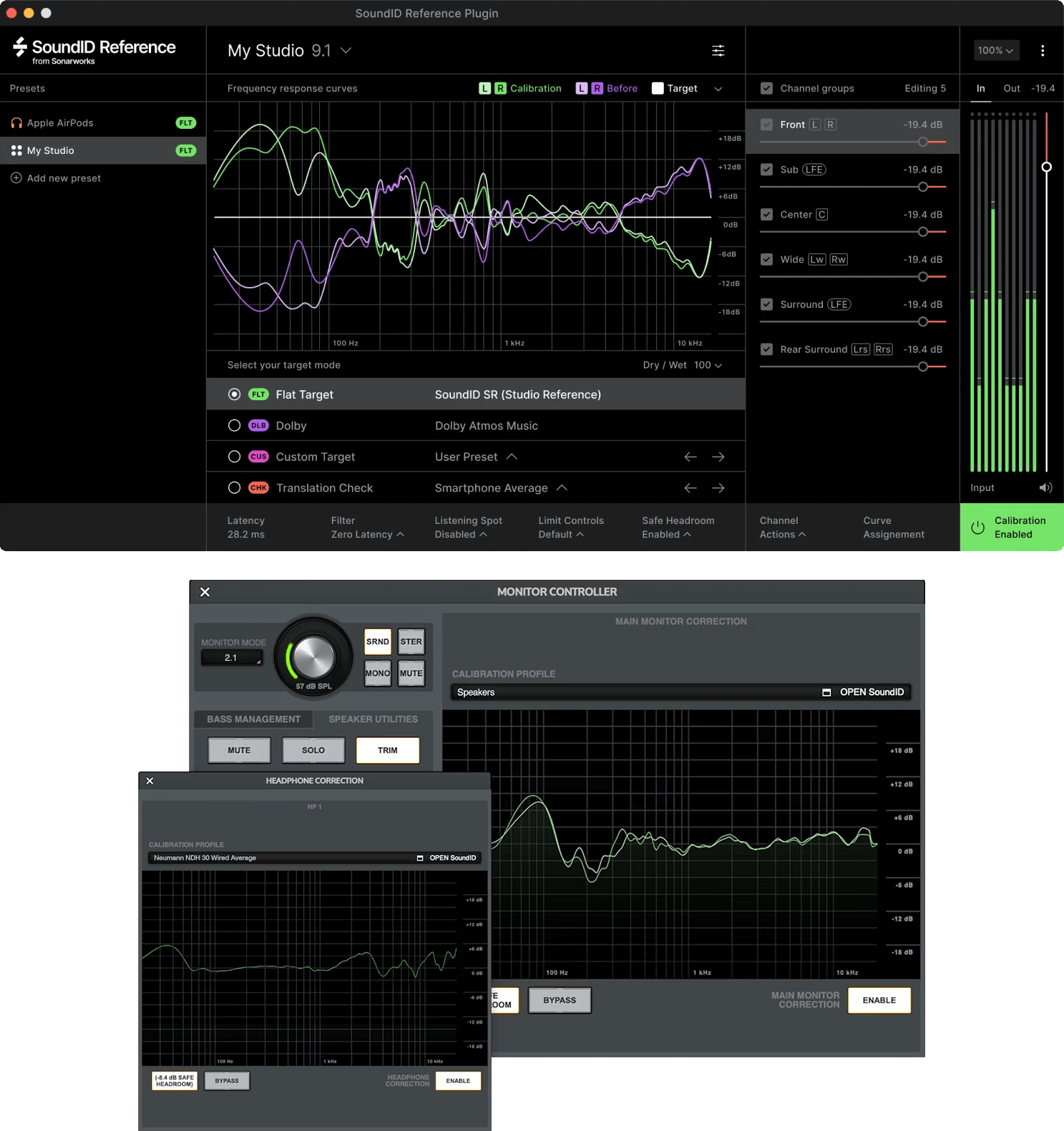Open the Safe Headroom Enabled menu
The image size is (1064, 1131).
pos(678,528)
